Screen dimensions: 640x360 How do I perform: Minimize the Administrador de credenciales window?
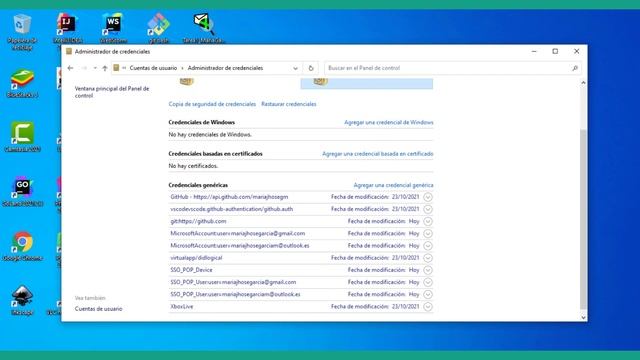534,51
